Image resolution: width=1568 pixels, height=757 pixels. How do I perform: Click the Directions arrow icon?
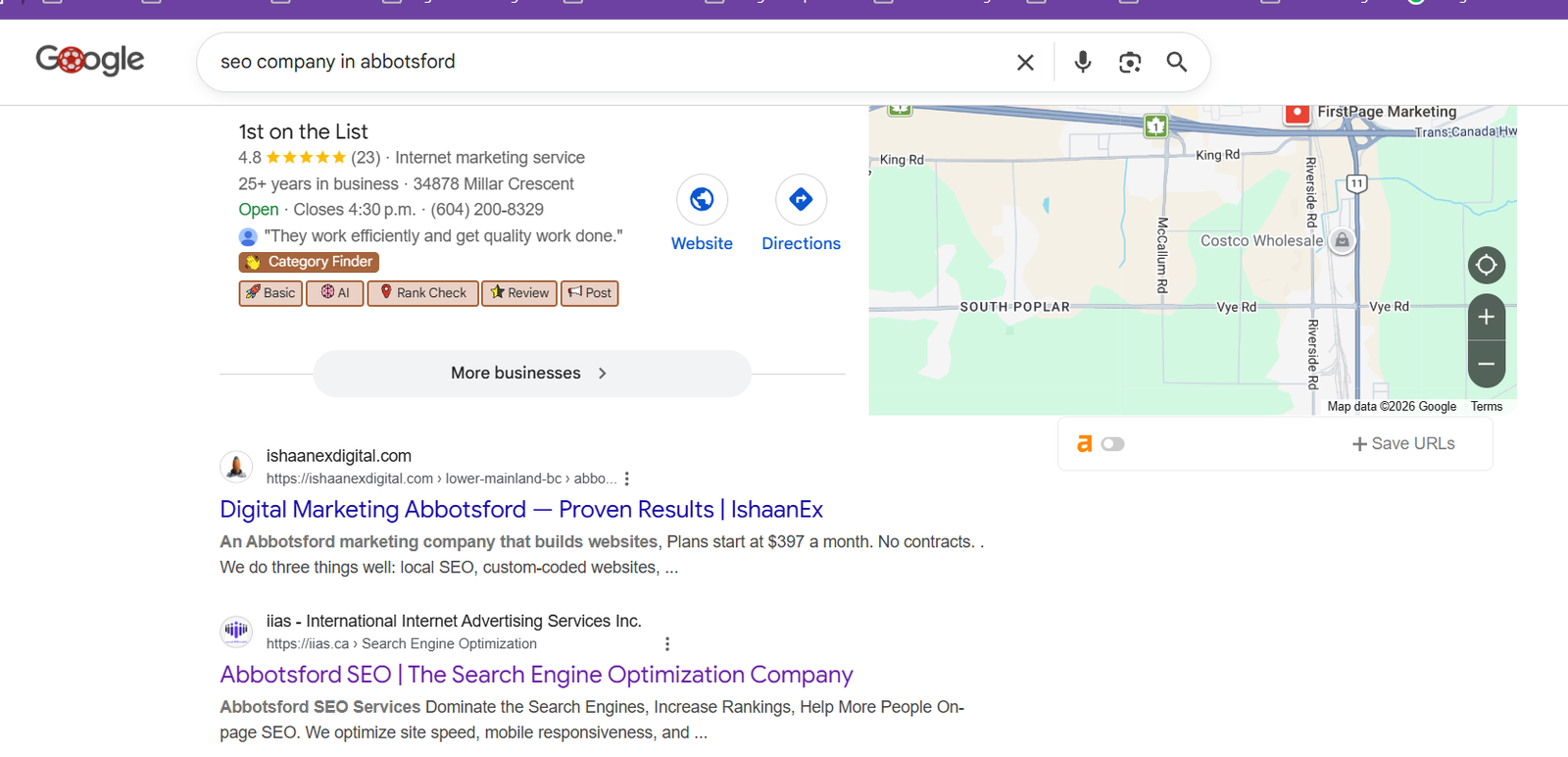[801, 200]
